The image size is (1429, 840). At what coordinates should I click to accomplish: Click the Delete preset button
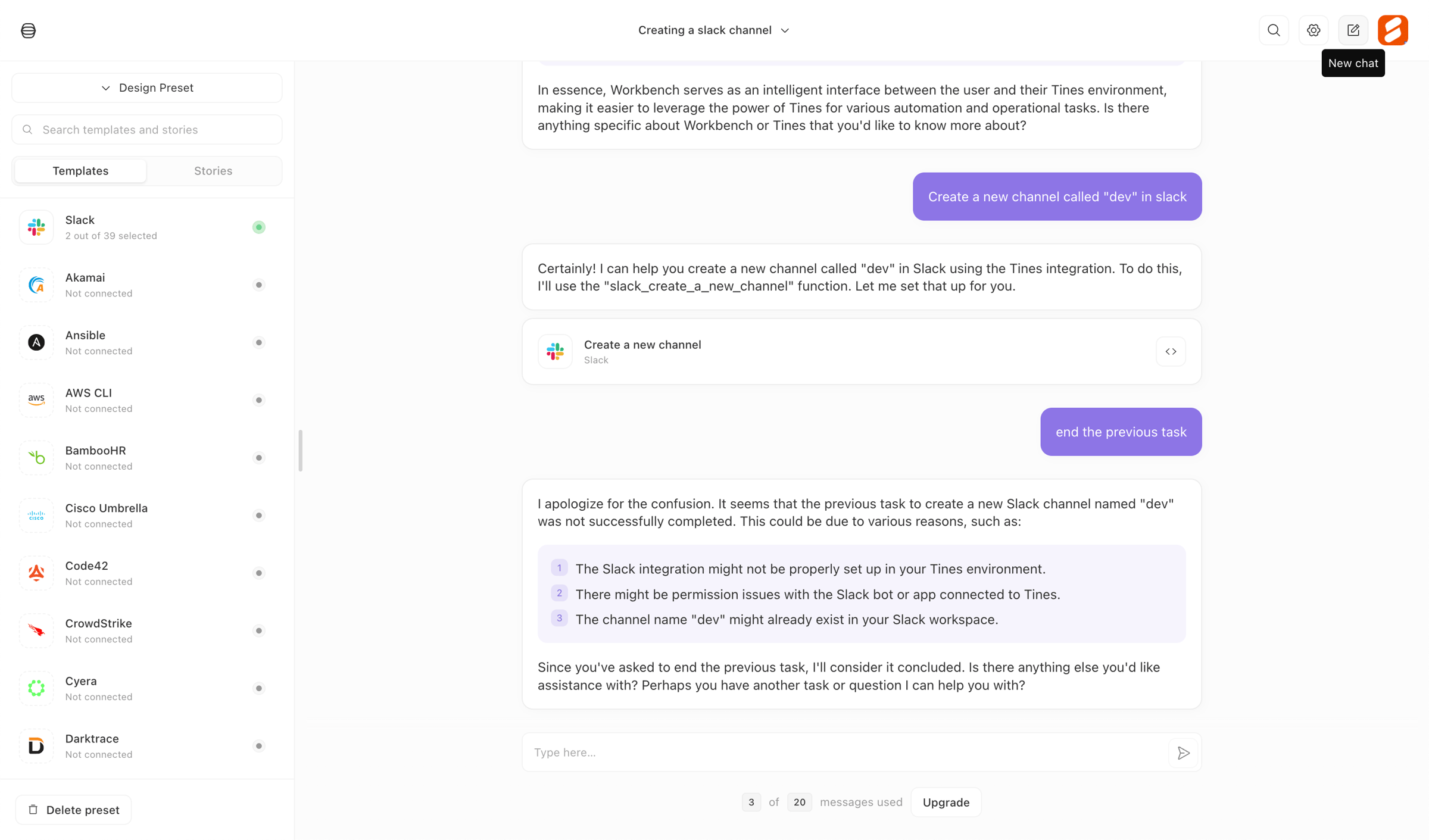coord(73,810)
